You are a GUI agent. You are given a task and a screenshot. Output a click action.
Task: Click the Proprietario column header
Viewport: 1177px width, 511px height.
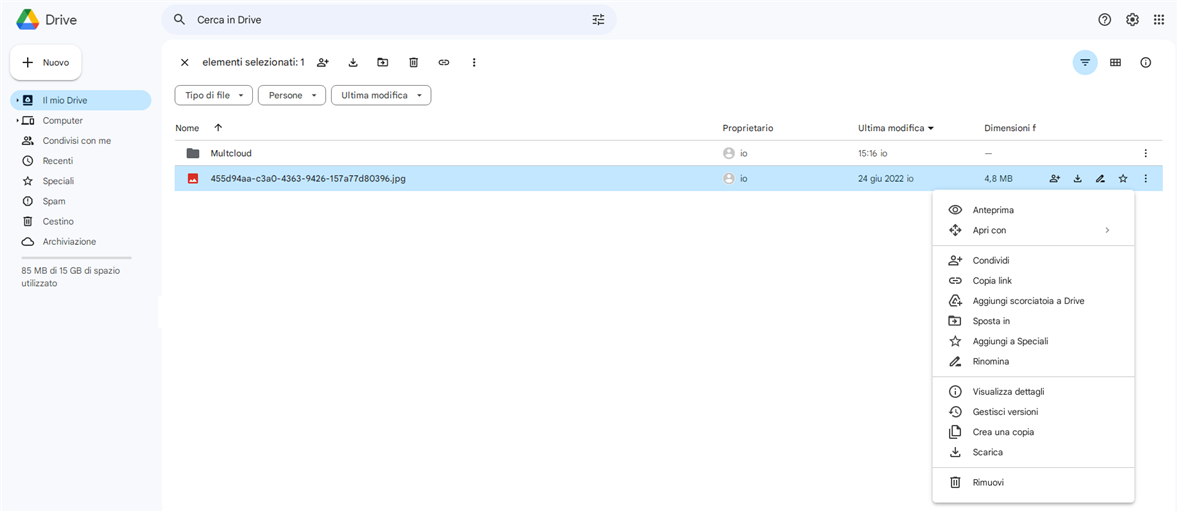point(748,128)
